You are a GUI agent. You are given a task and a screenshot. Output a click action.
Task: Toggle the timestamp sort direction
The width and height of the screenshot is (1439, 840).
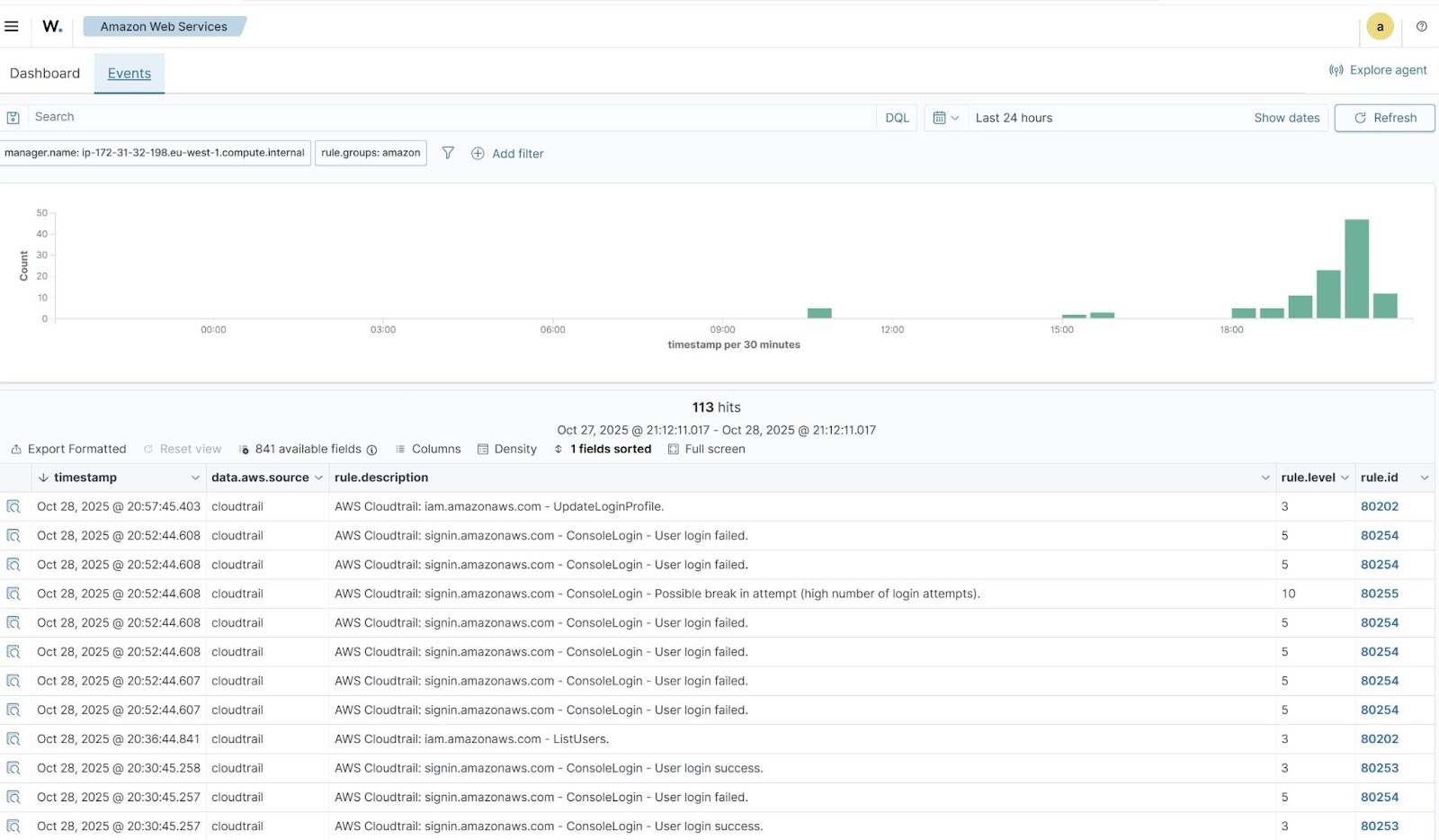point(44,478)
